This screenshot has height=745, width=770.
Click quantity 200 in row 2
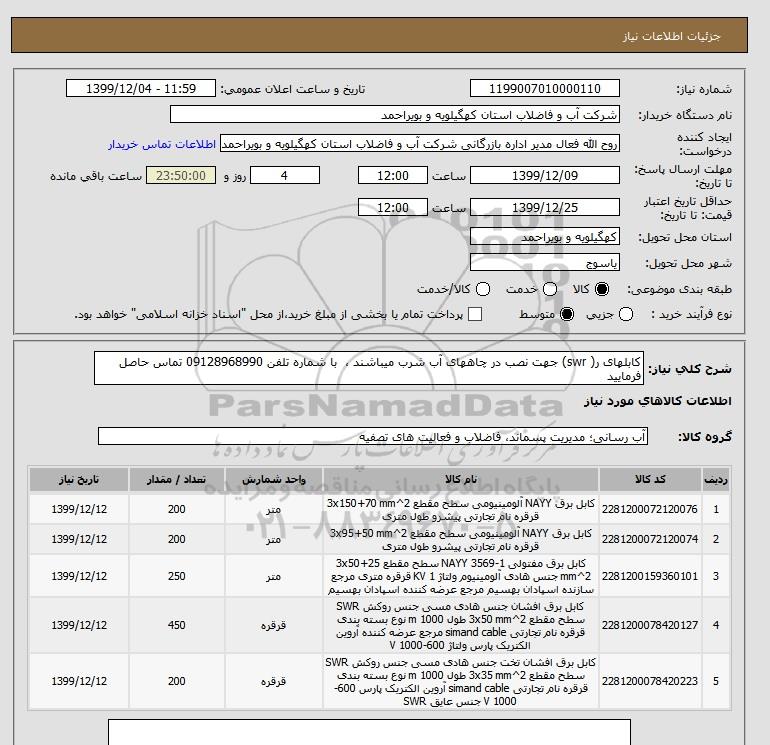tap(177, 539)
